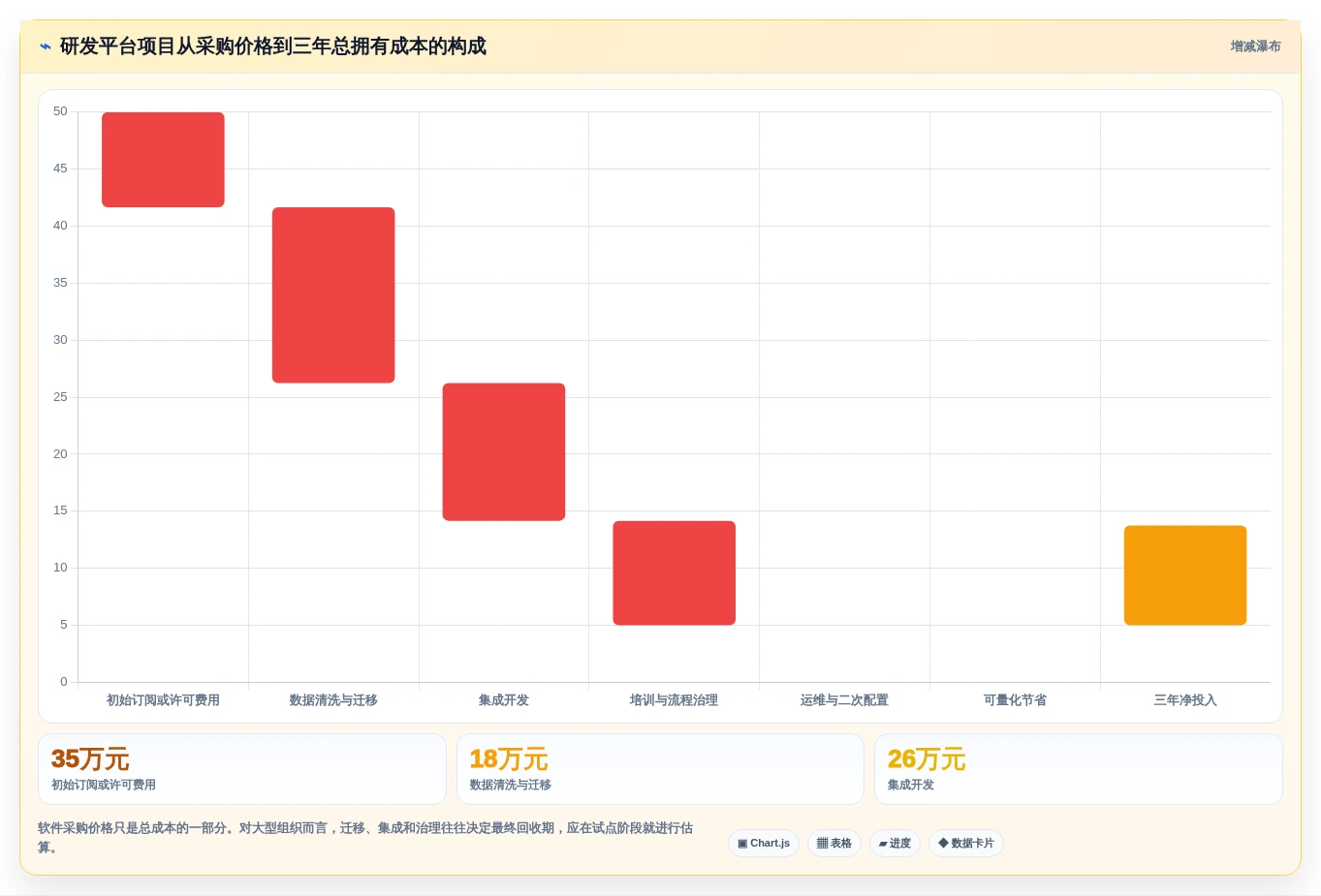Click the y-axis value 50
Viewport: 1321px width, 896px height.
click(x=60, y=111)
